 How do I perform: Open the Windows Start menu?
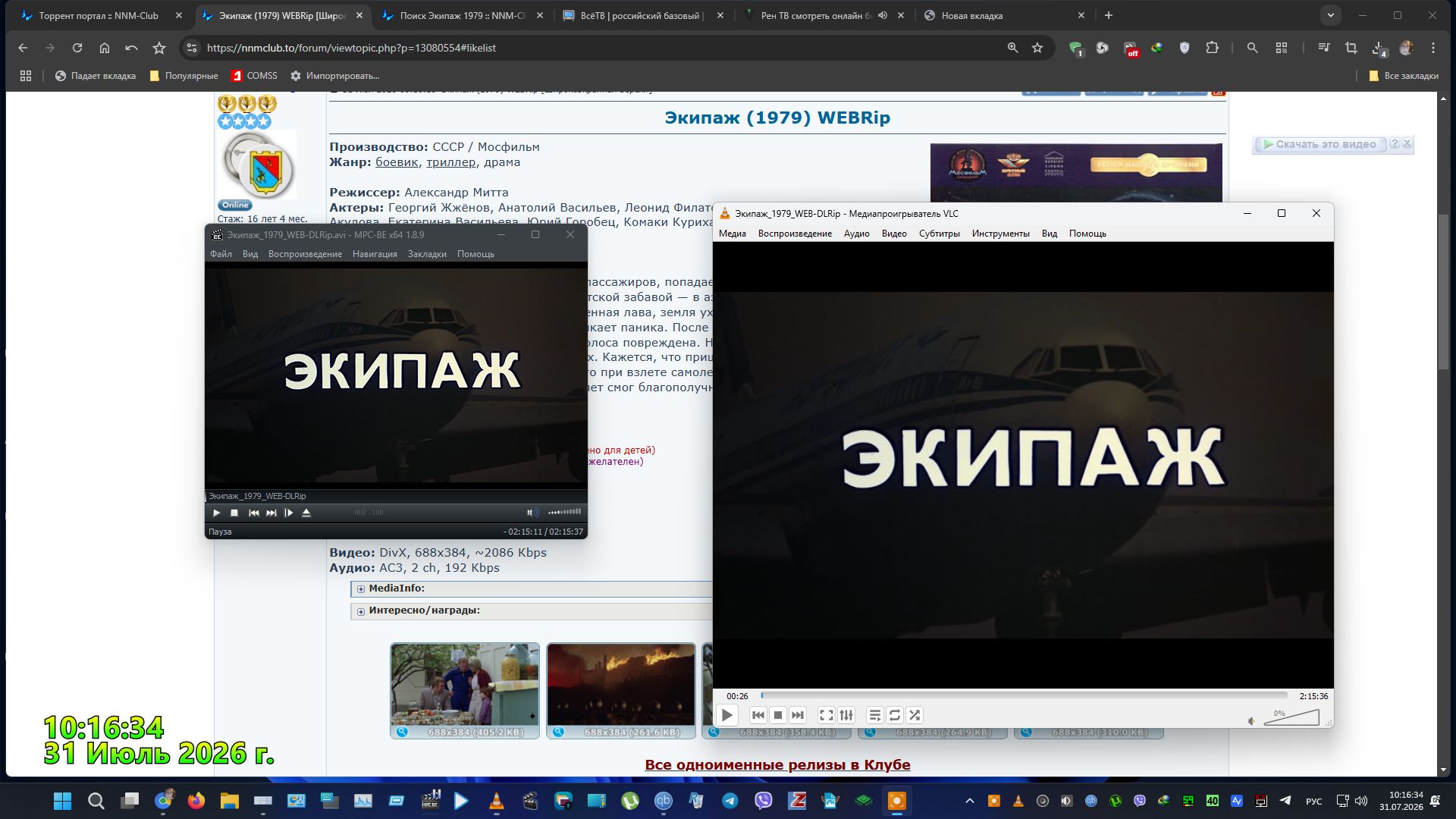coord(62,801)
